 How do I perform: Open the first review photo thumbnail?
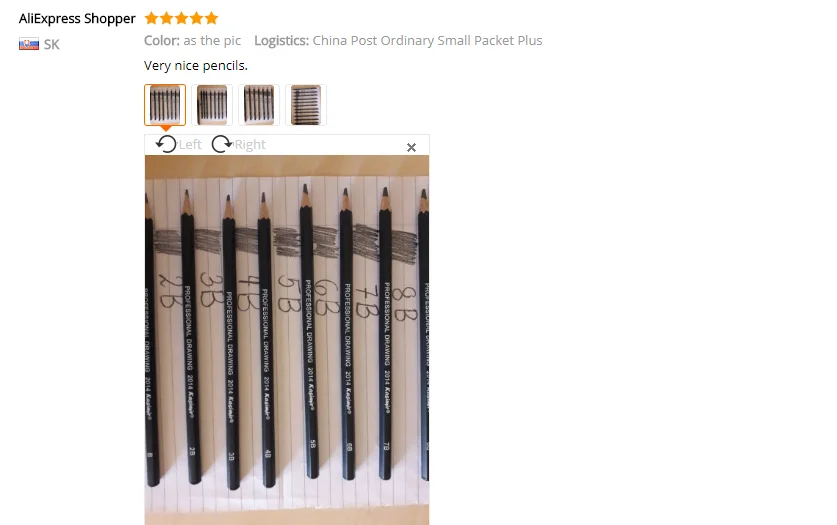pos(165,105)
